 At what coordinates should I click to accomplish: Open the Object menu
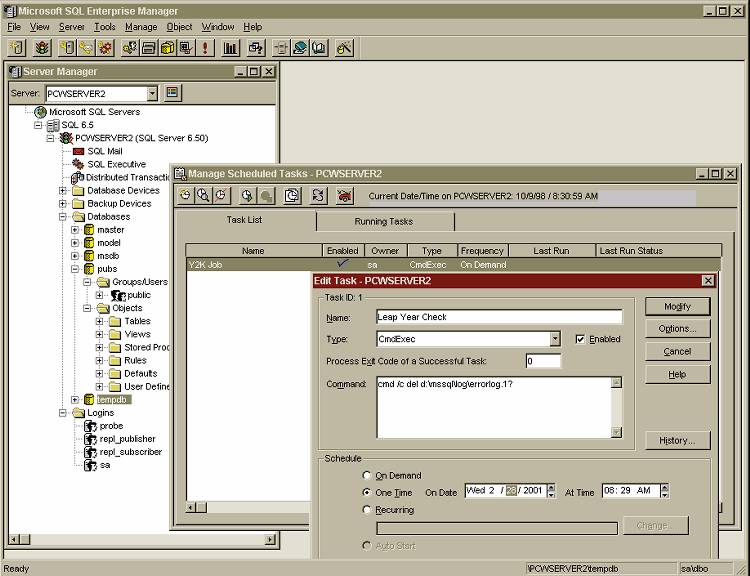coord(179,27)
